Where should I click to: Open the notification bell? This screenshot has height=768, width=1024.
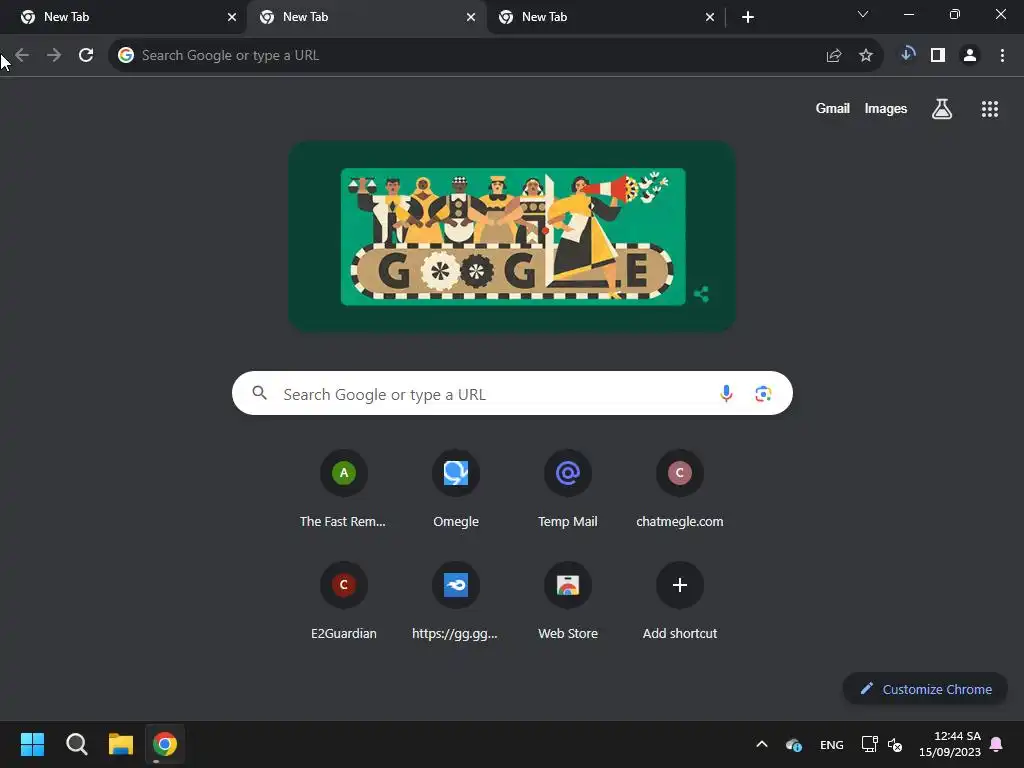tap(996, 744)
